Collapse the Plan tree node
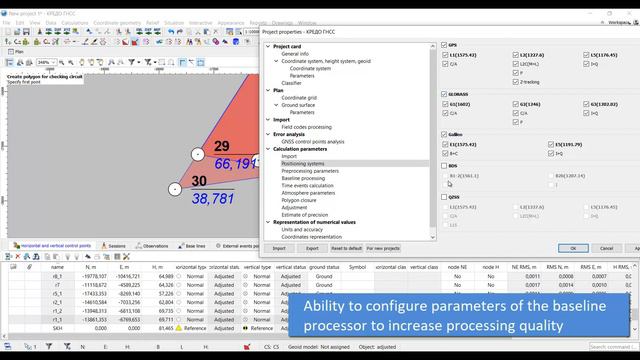The width and height of the screenshot is (640, 360). tap(268, 90)
